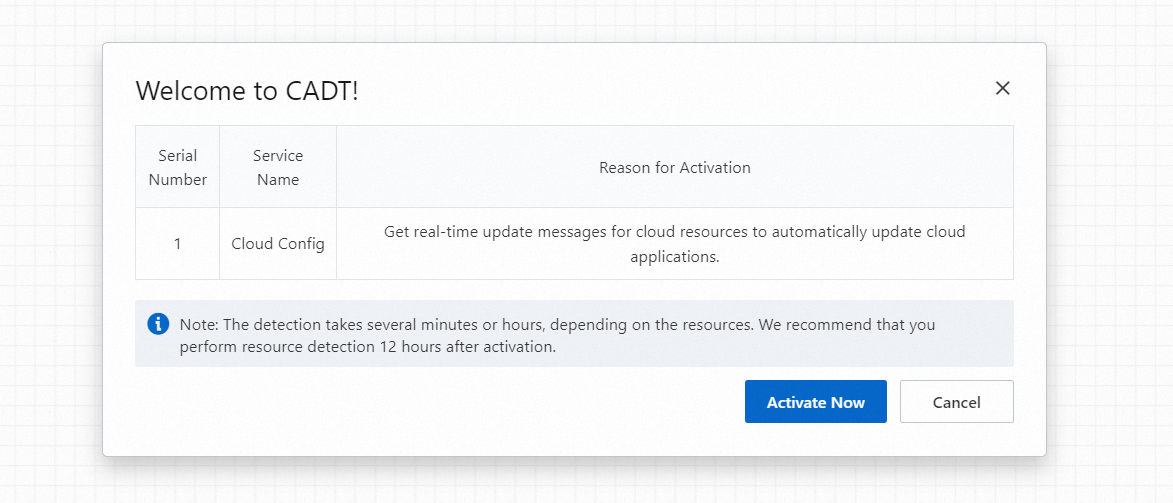This screenshot has height=503, width=1173.
Task: Select the Service Name column header
Action: (x=278, y=167)
